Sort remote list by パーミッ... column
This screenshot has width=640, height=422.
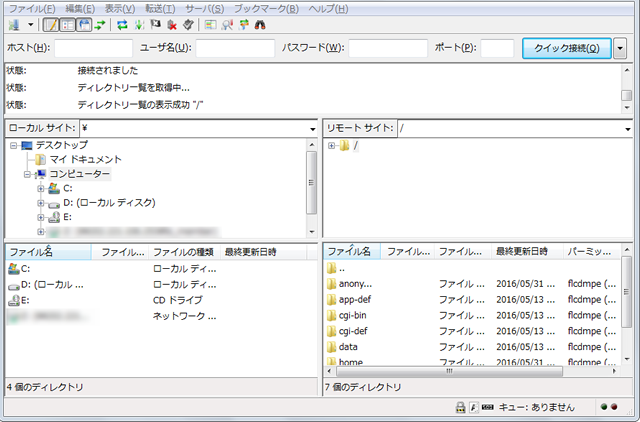click(591, 251)
